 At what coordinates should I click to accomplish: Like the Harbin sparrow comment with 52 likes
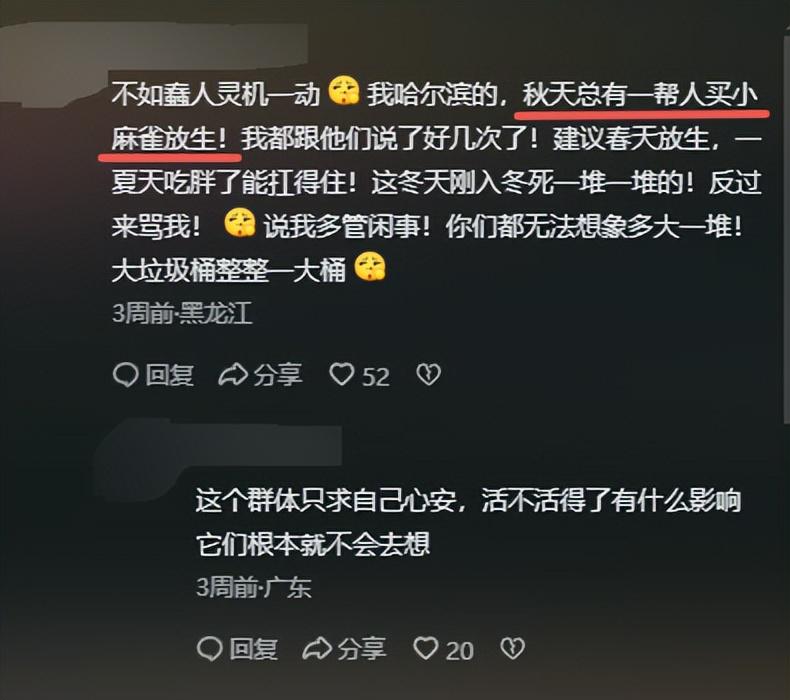[x=342, y=375]
